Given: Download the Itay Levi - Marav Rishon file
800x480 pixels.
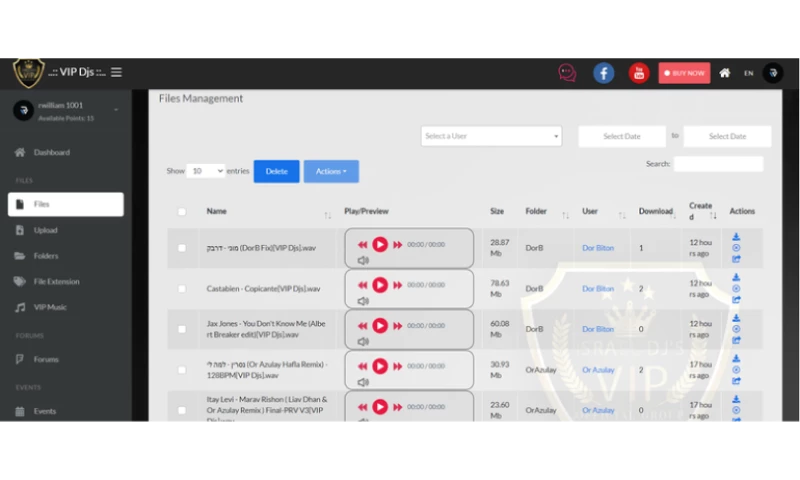Looking at the screenshot, I should click(x=736, y=399).
